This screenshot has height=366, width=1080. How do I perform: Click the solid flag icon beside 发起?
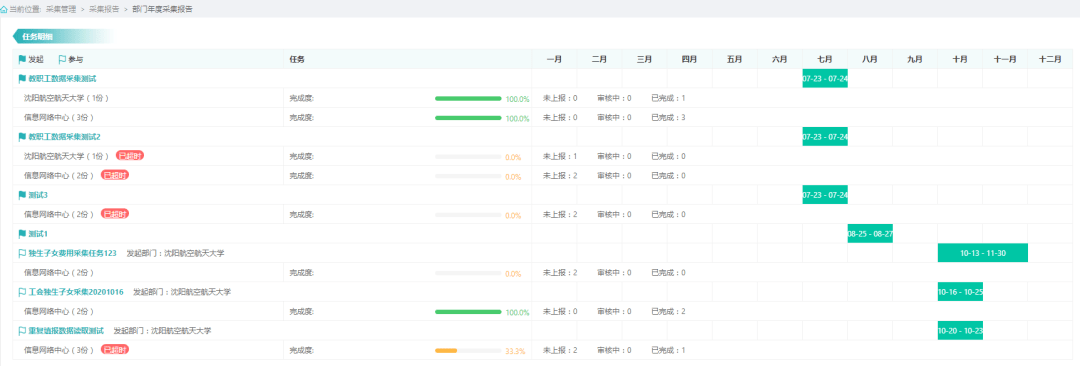click(22, 59)
